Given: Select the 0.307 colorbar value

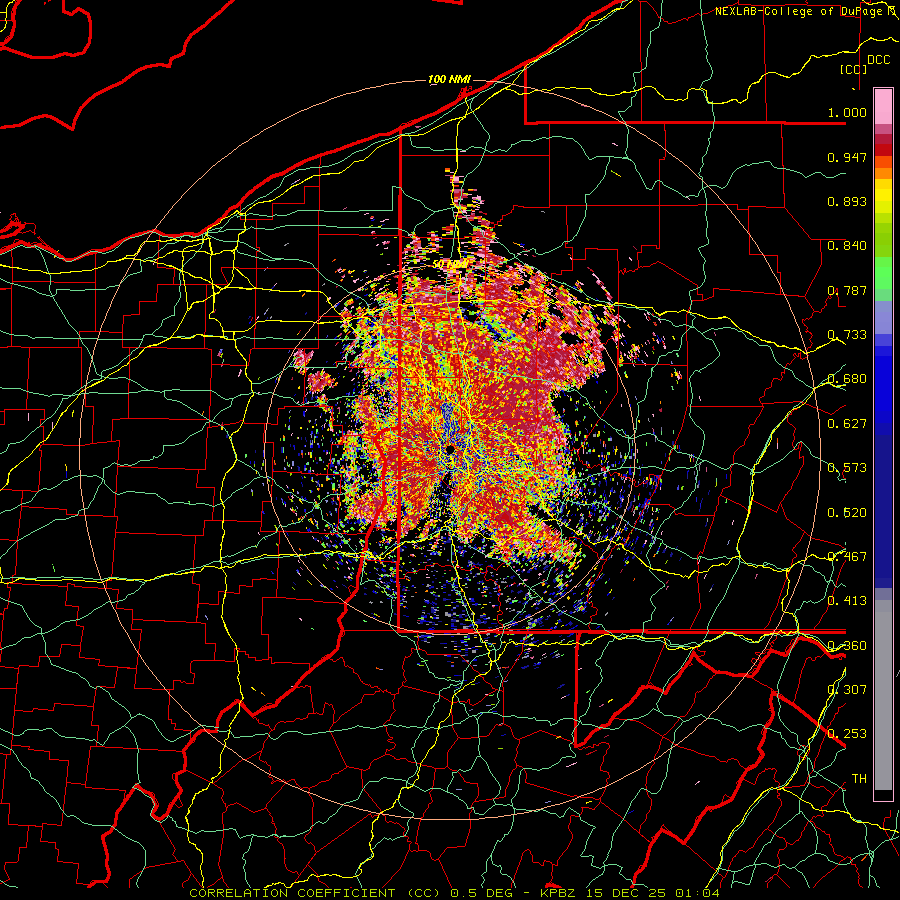Looking at the screenshot, I should pyautogui.click(x=847, y=690).
